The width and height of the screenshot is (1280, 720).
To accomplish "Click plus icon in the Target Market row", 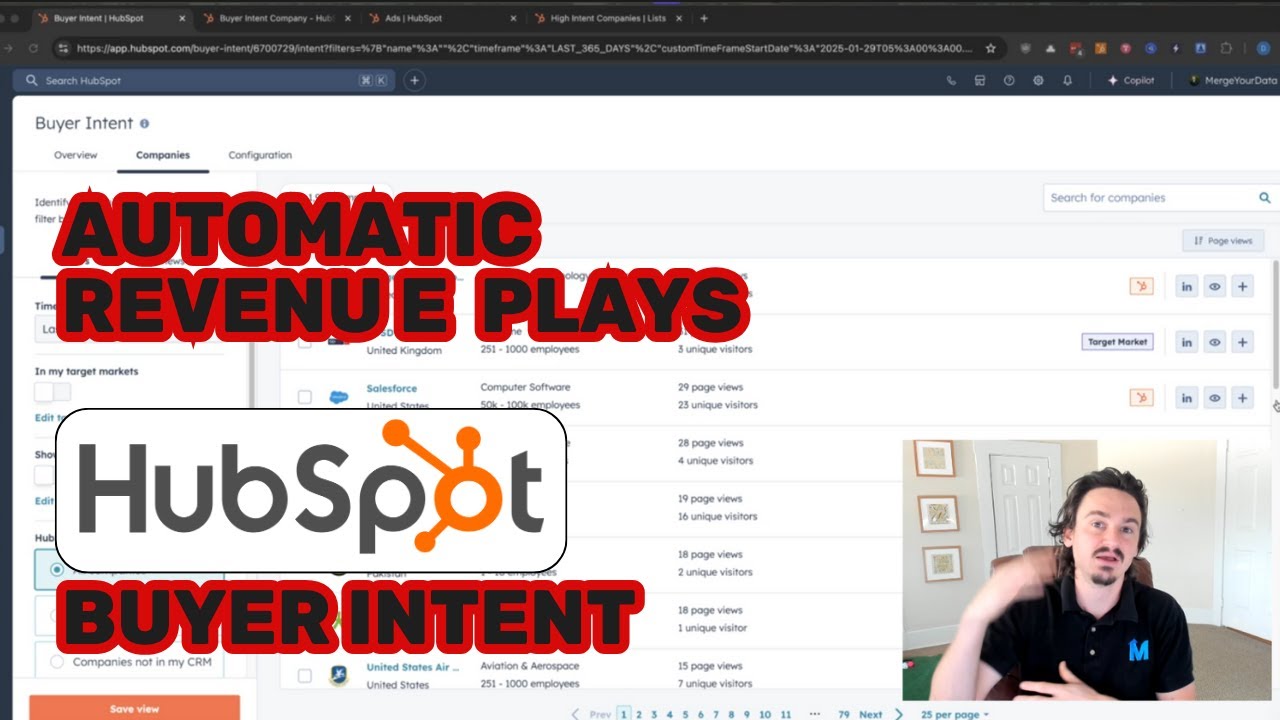I will click(x=1242, y=342).
